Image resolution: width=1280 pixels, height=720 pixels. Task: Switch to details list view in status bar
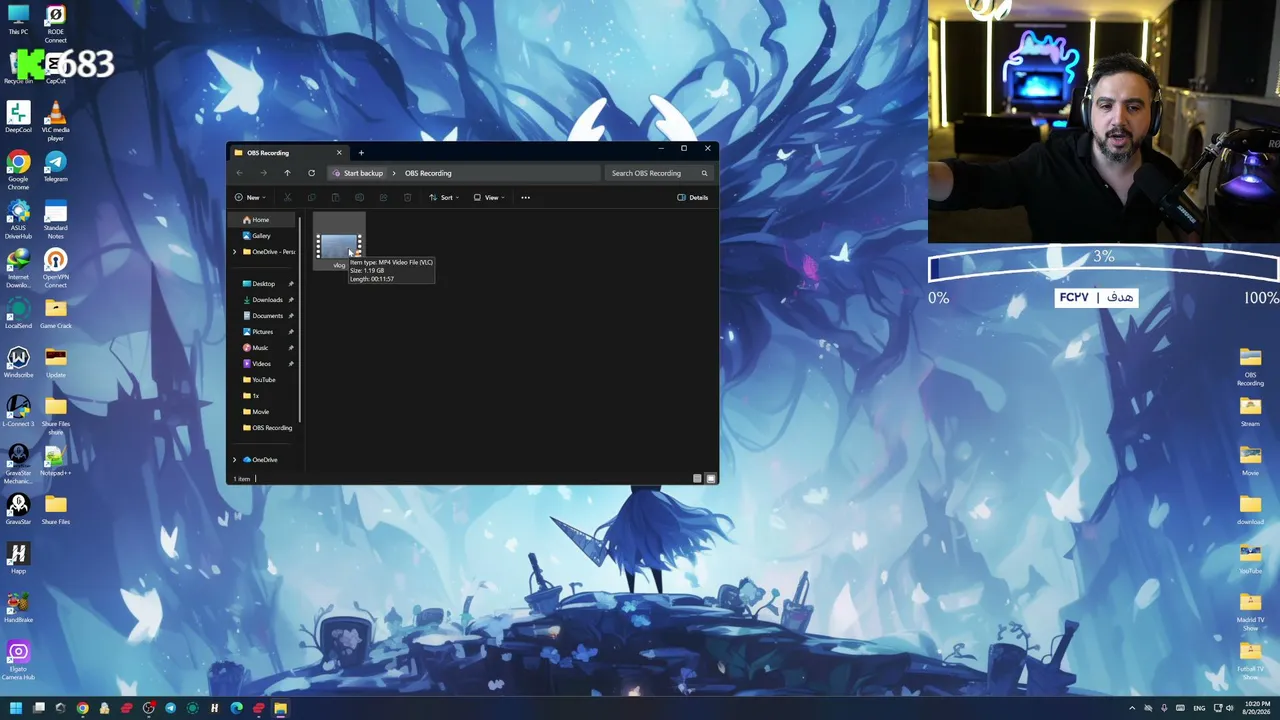697,479
